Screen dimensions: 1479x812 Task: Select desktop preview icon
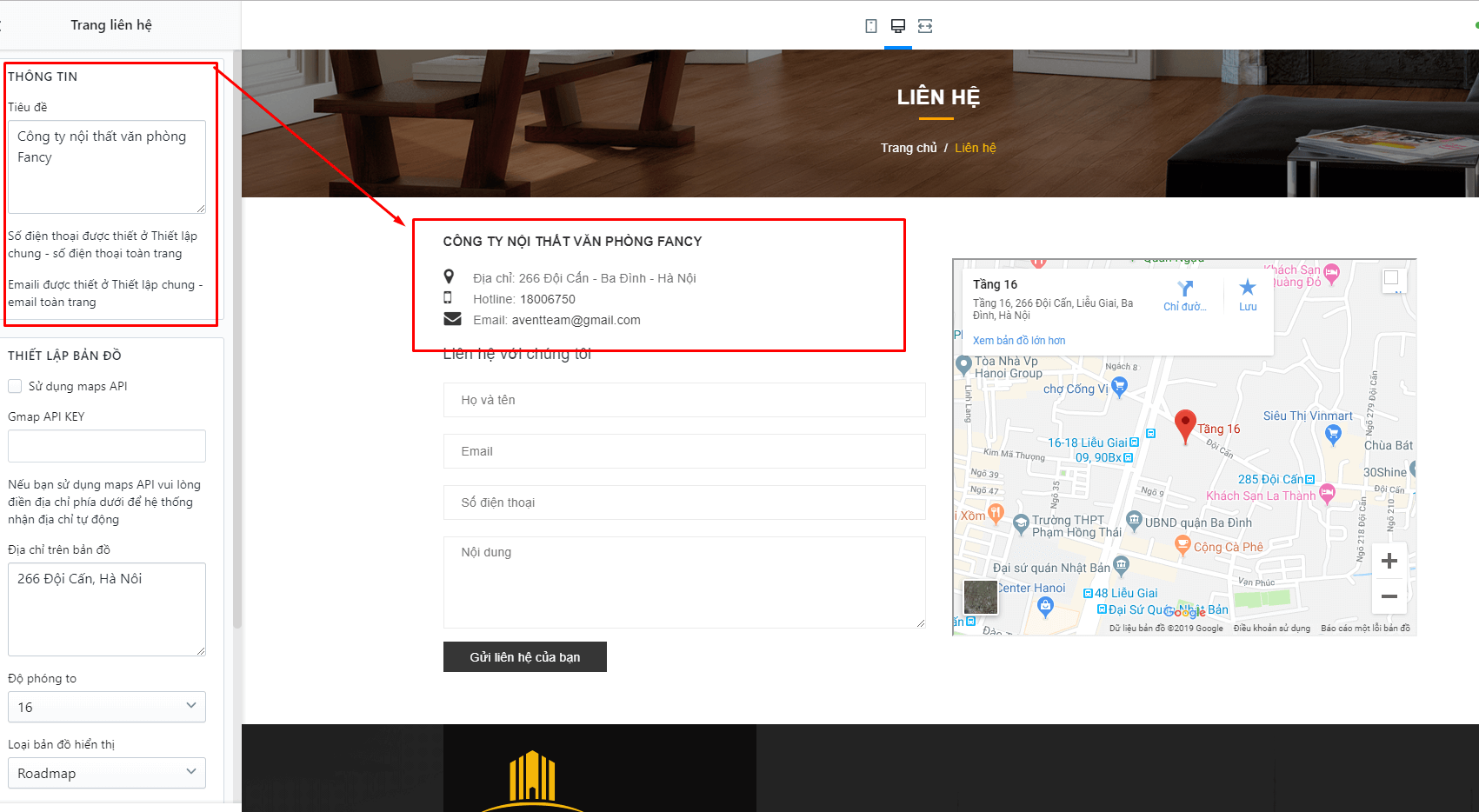(x=898, y=26)
